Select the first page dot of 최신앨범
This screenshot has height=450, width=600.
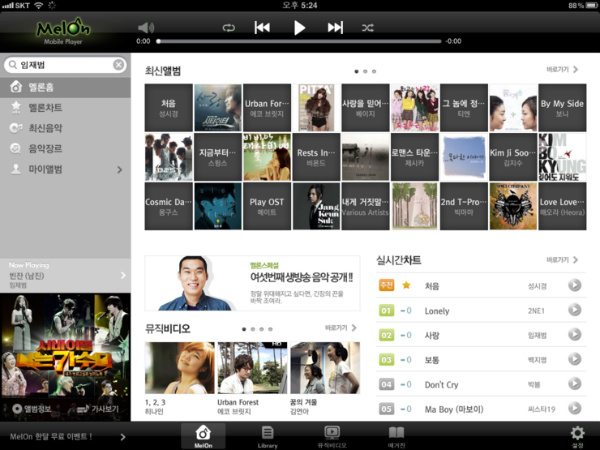356,71
